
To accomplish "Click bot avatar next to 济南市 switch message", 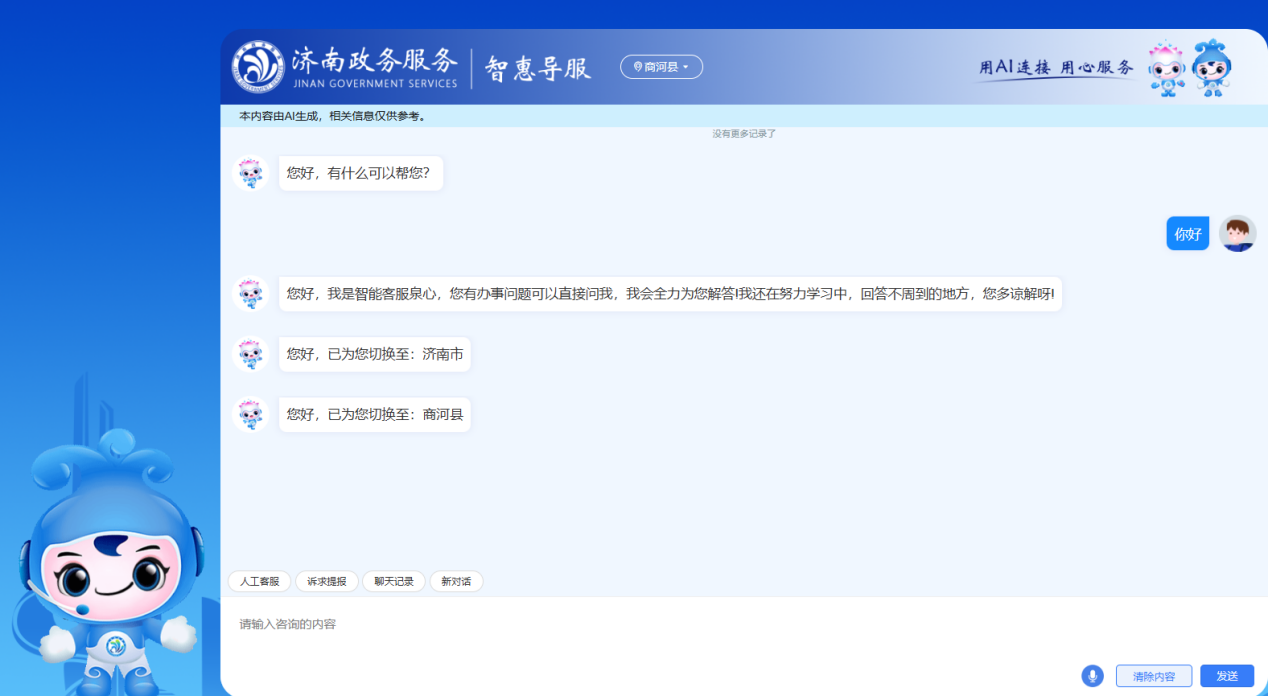I will [250, 354].
